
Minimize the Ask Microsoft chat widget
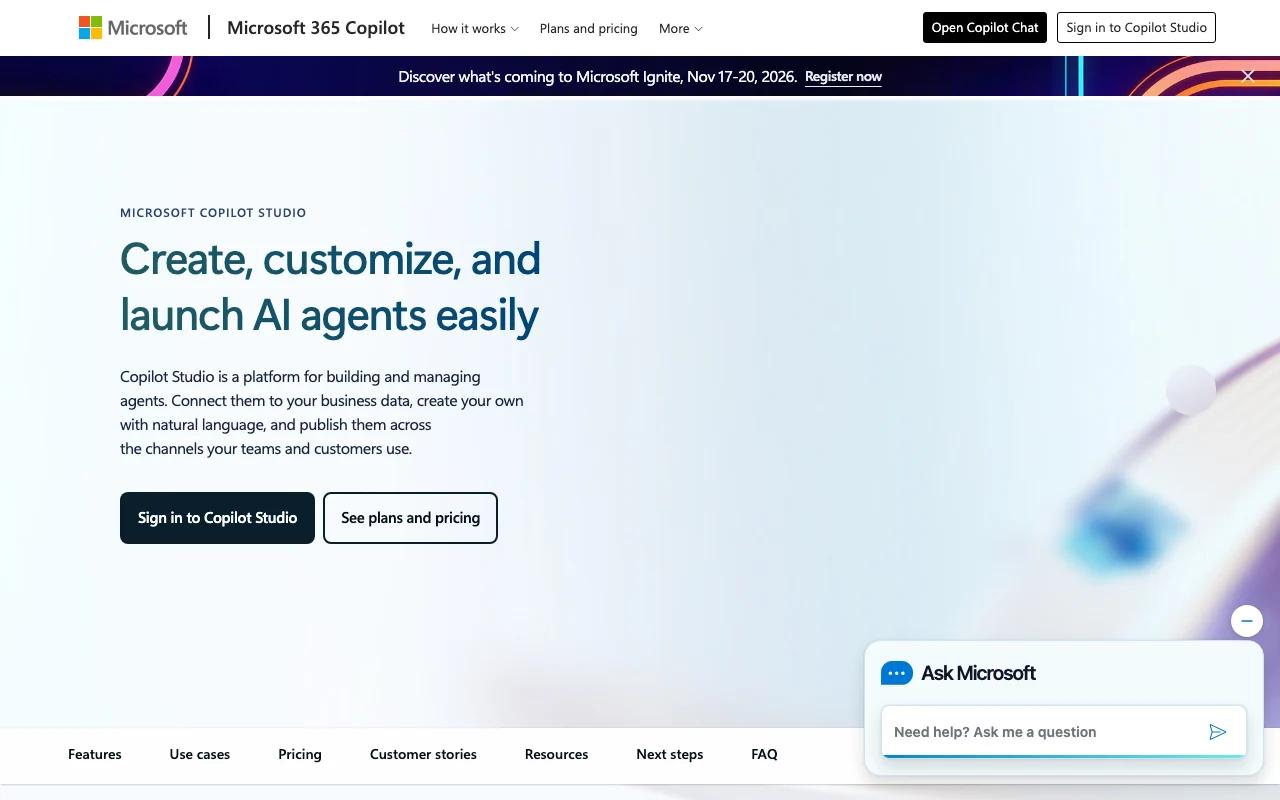1247,621
